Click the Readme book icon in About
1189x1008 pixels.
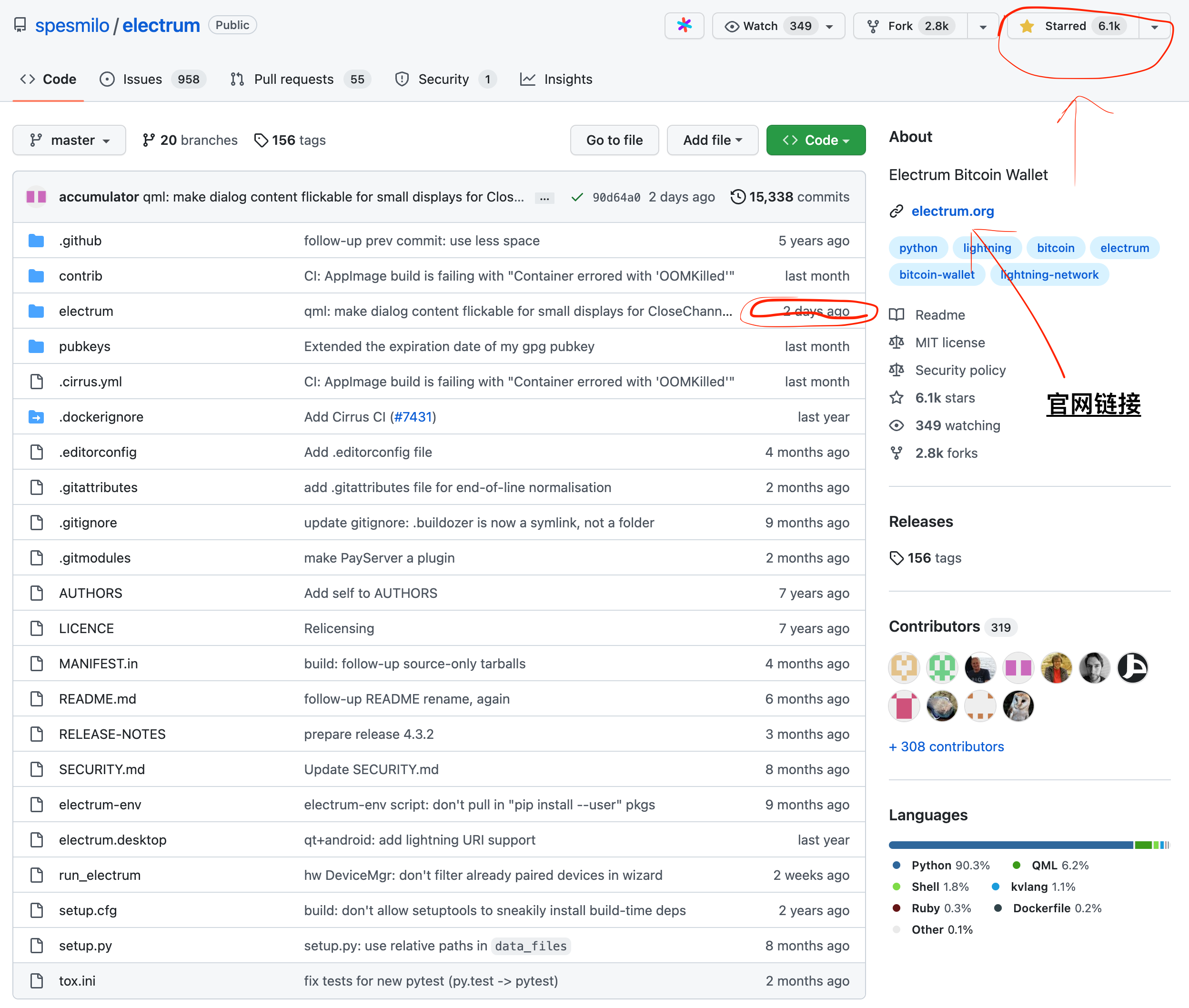[897, 315]
